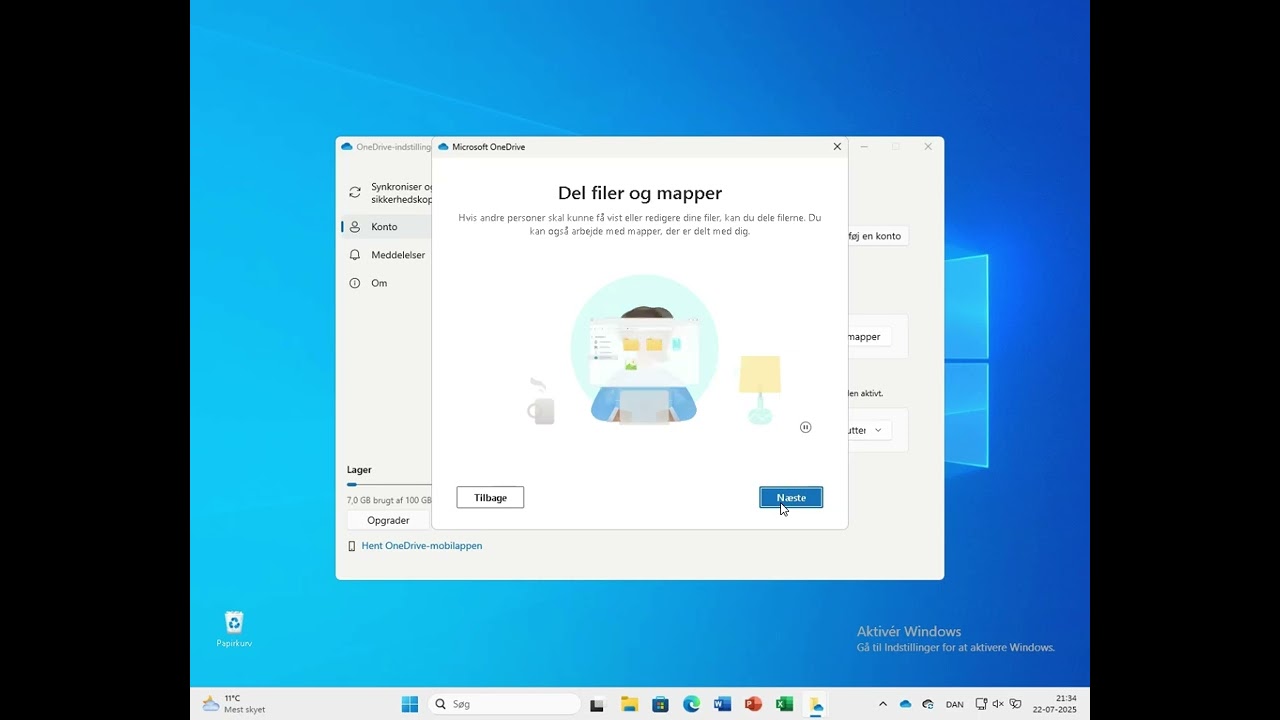This screenshot has height=720, width=1280.
Task: Click the Søg search field on taskbar
Action: click(x=504, y=704)
